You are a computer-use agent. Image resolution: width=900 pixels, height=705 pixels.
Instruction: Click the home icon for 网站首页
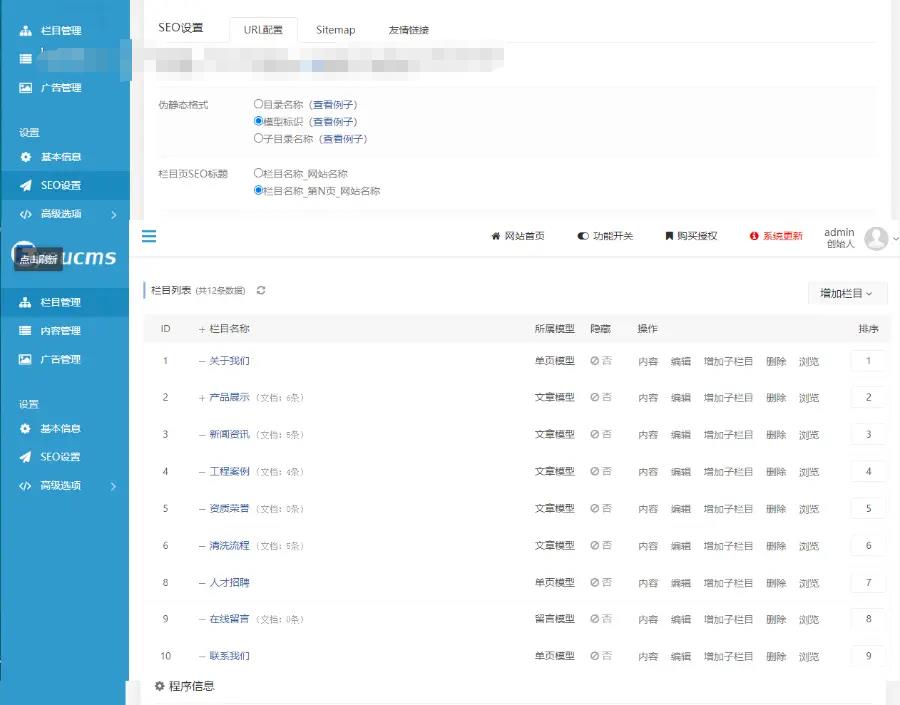(x=495, y=236)
